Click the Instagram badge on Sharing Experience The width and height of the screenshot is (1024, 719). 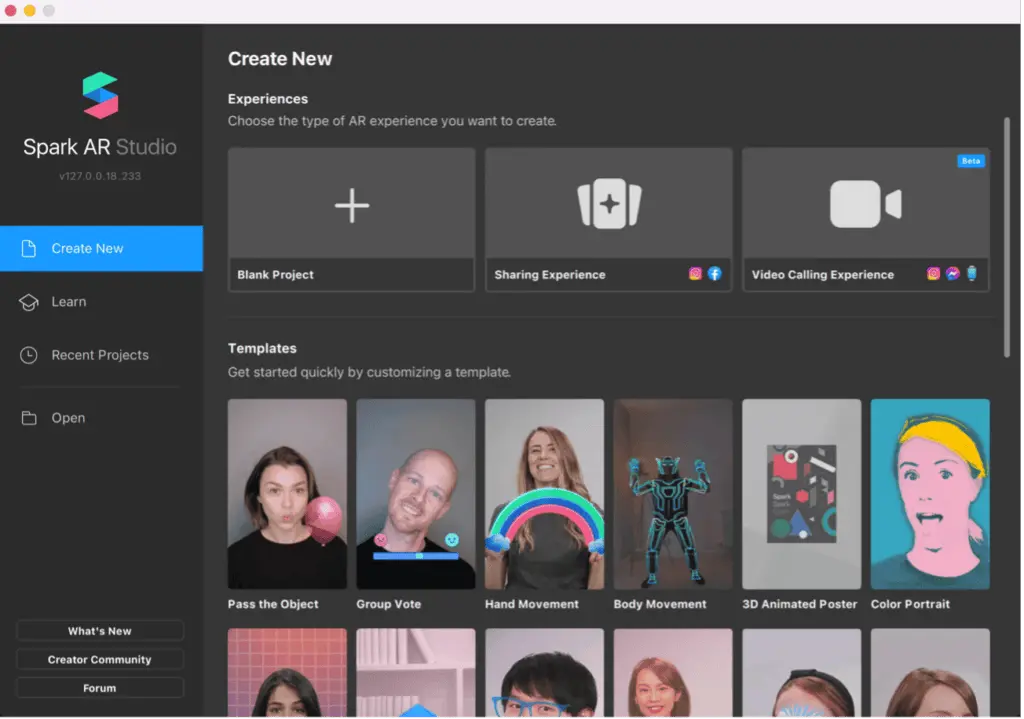click(x=696, y=273)
